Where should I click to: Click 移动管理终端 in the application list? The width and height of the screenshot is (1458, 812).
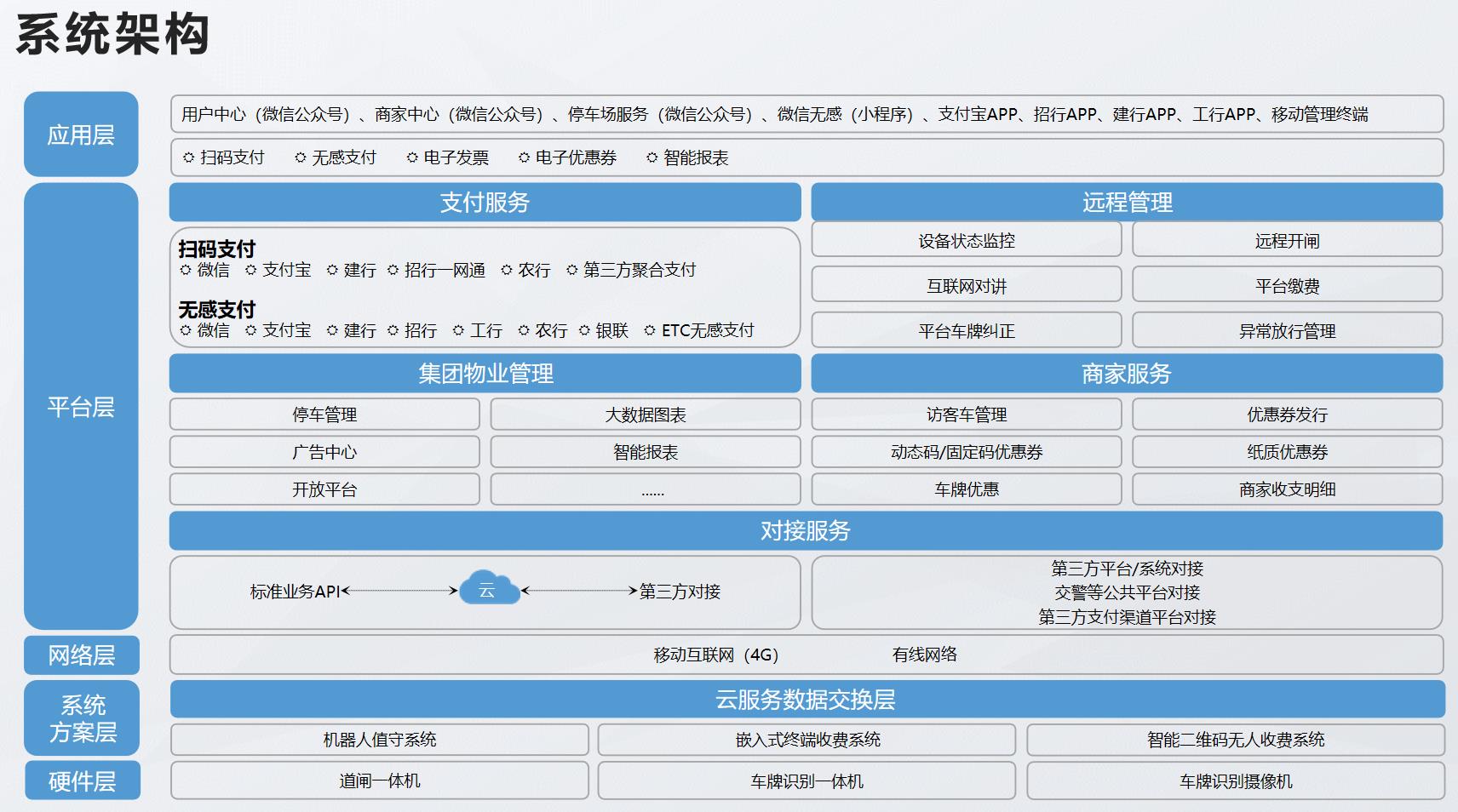1320,114
